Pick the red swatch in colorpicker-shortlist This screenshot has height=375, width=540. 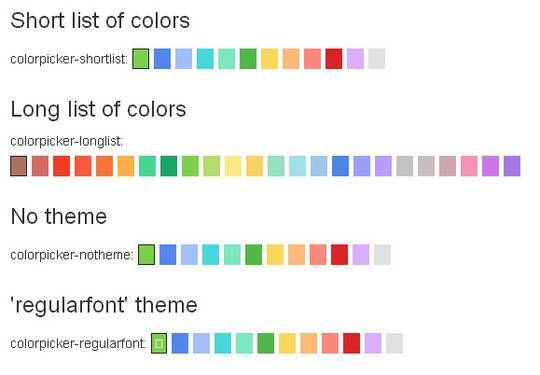point(334,59)
